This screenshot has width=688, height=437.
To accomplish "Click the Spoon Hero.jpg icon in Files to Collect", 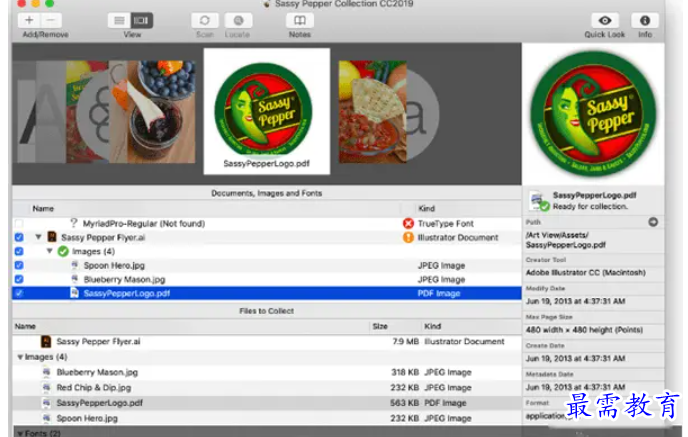I will tap(46, 418).
